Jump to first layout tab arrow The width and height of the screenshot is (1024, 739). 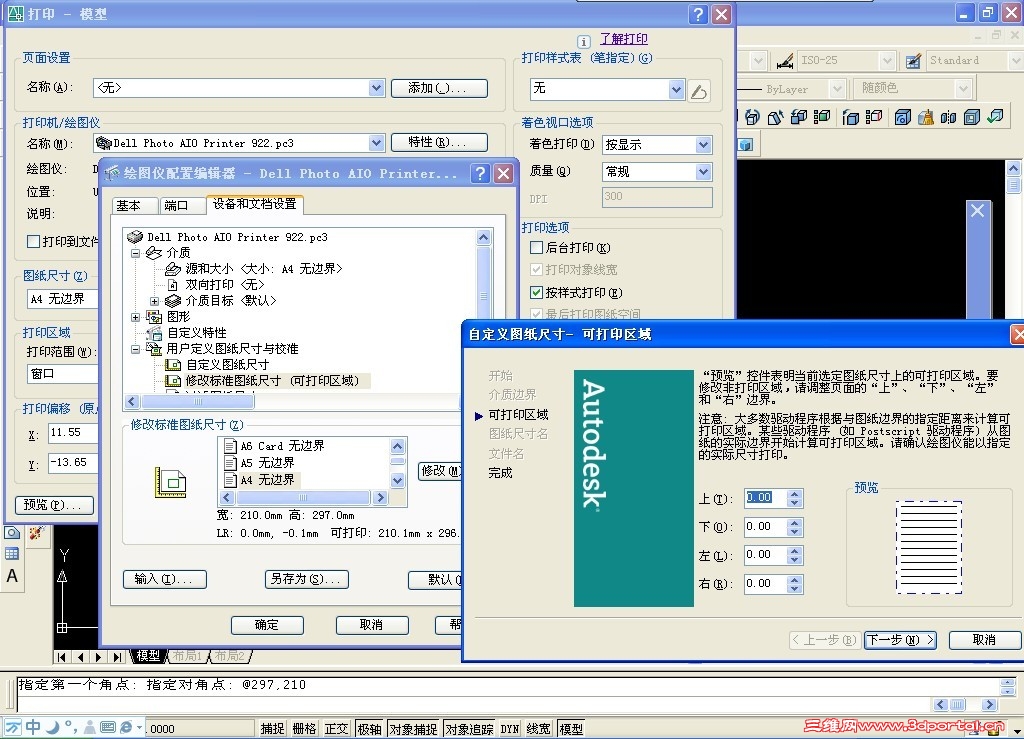(x=61, y=657)
